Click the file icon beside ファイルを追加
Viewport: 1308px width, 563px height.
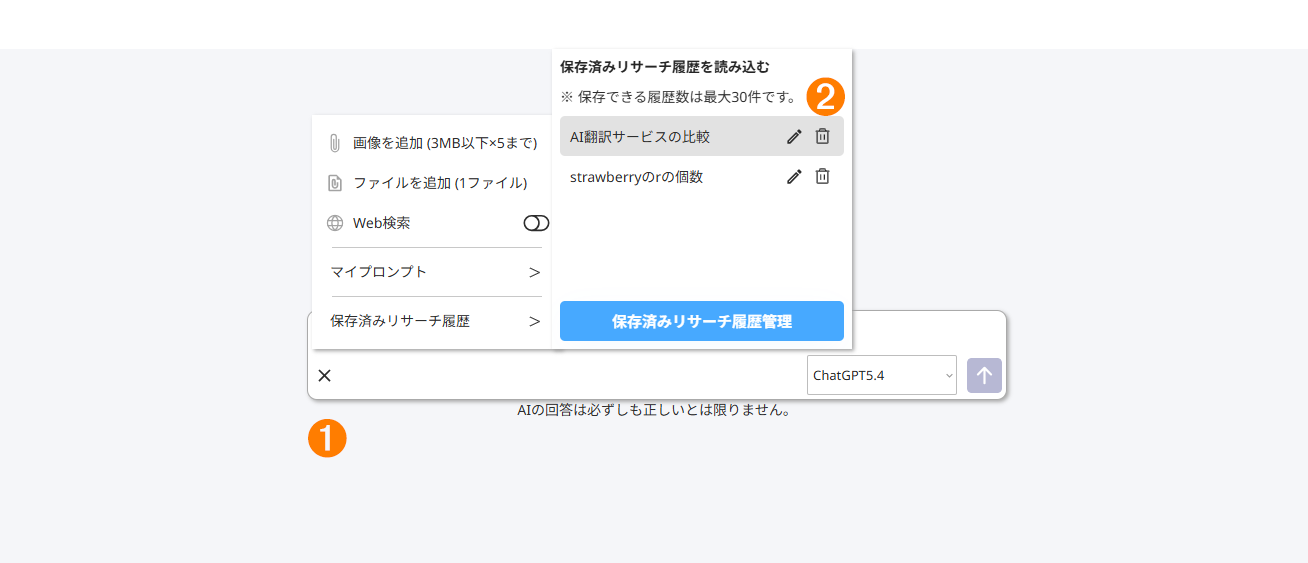coord(335,183)
